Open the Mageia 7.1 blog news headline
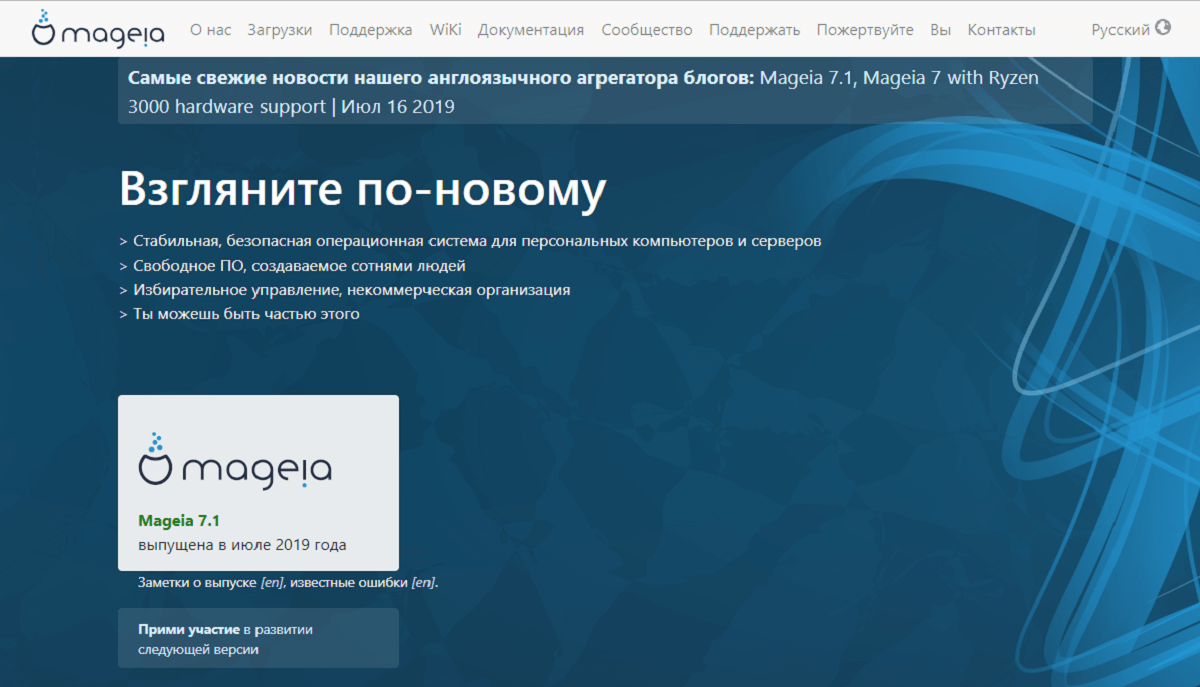This screenshot has height=687, width=1200. pos(805,78)
